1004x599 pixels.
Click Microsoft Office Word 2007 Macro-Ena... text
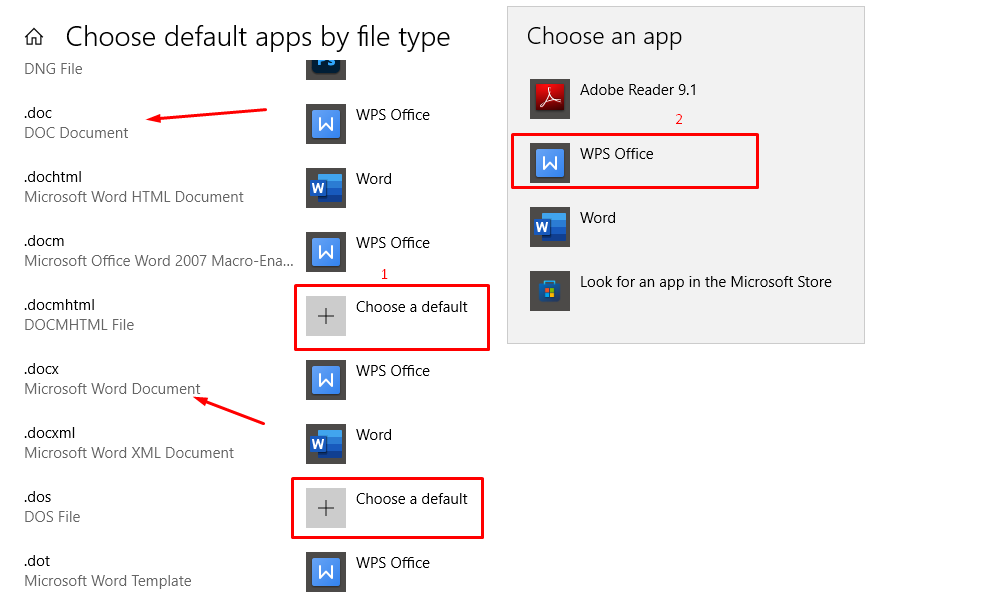point(159,261)
